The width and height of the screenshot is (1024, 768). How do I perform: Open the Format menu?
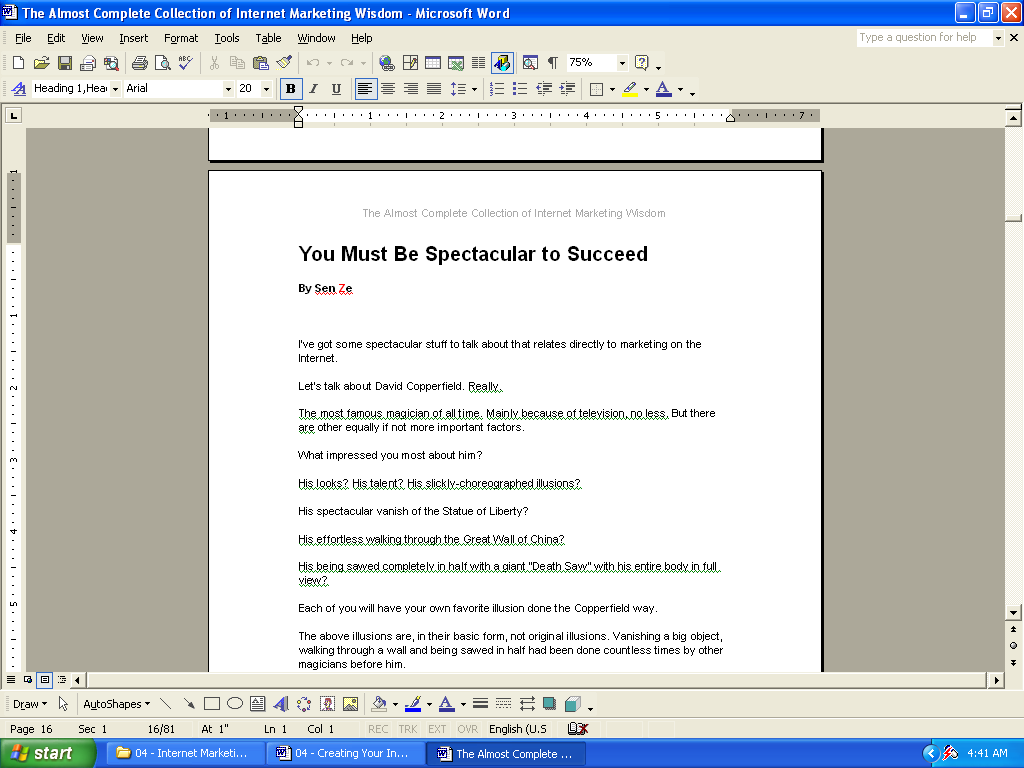181,38
